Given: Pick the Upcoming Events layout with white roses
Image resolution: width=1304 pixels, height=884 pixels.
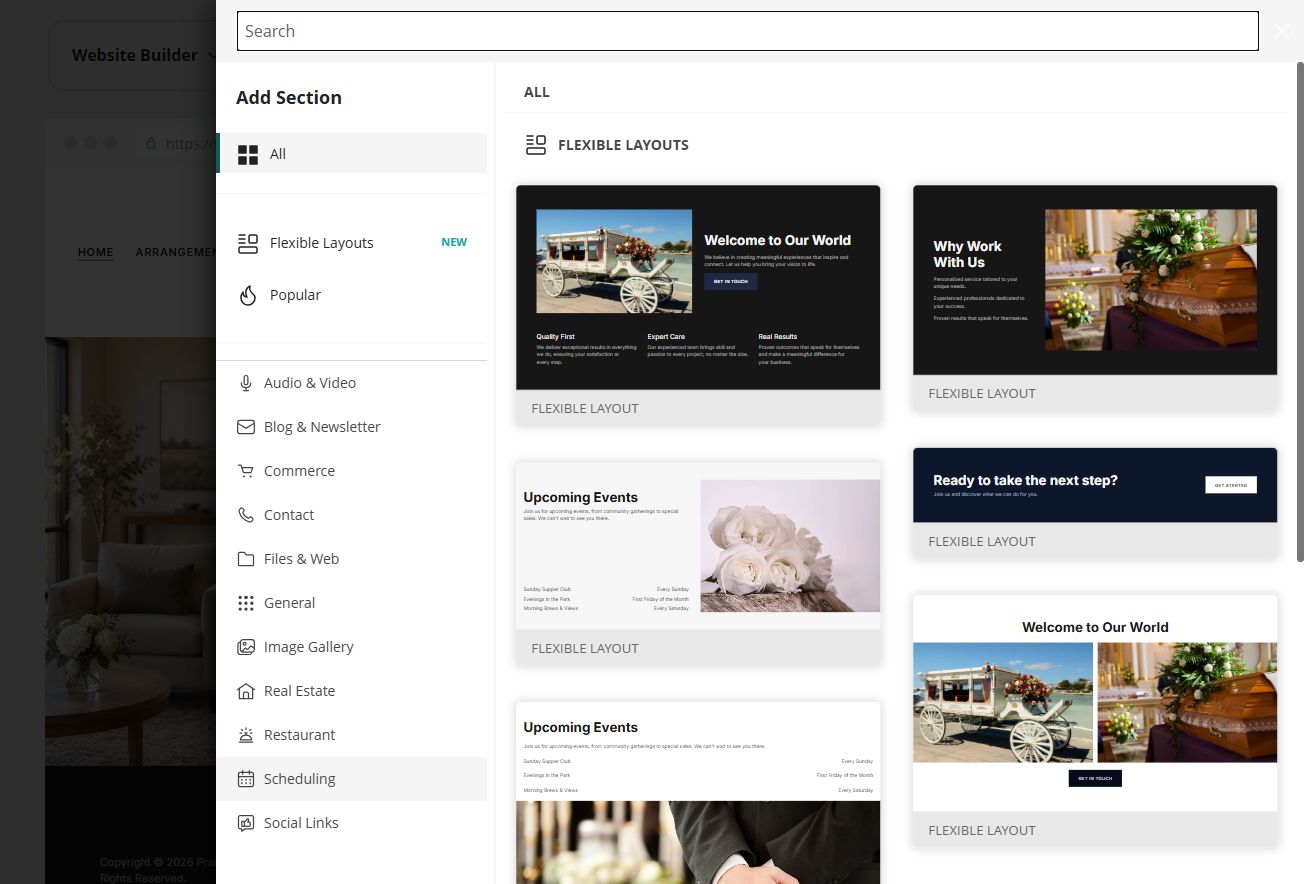Looking at the screenshot, I should tap(698, 546).
